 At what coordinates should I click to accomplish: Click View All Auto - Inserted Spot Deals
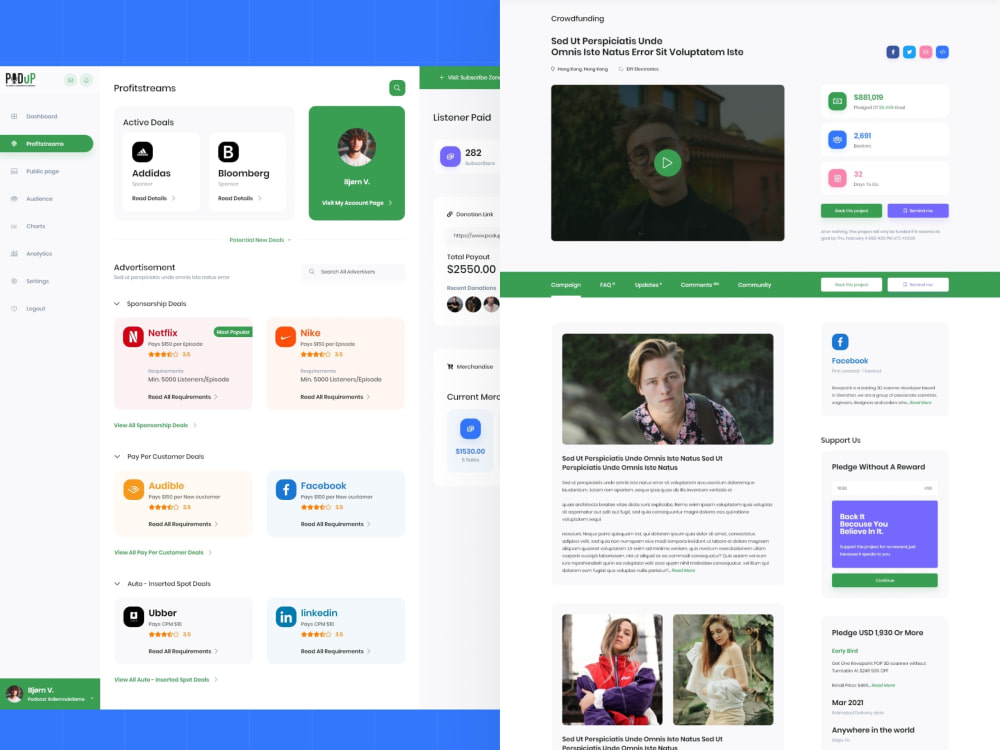(166, 680)
